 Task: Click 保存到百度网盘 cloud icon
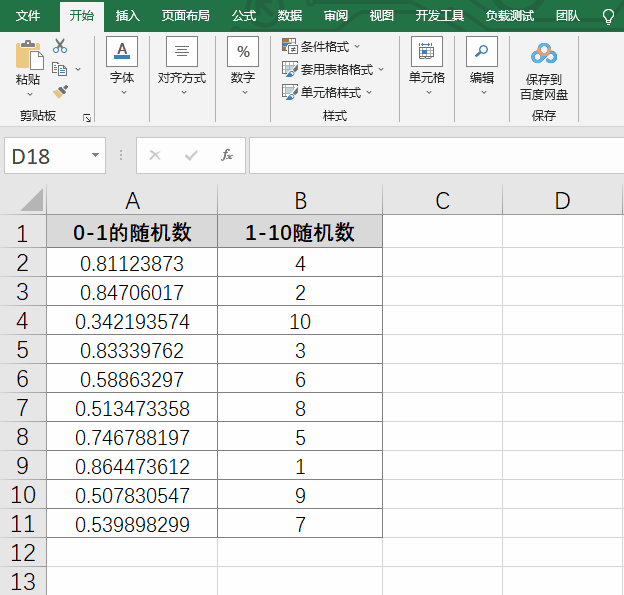544,54
